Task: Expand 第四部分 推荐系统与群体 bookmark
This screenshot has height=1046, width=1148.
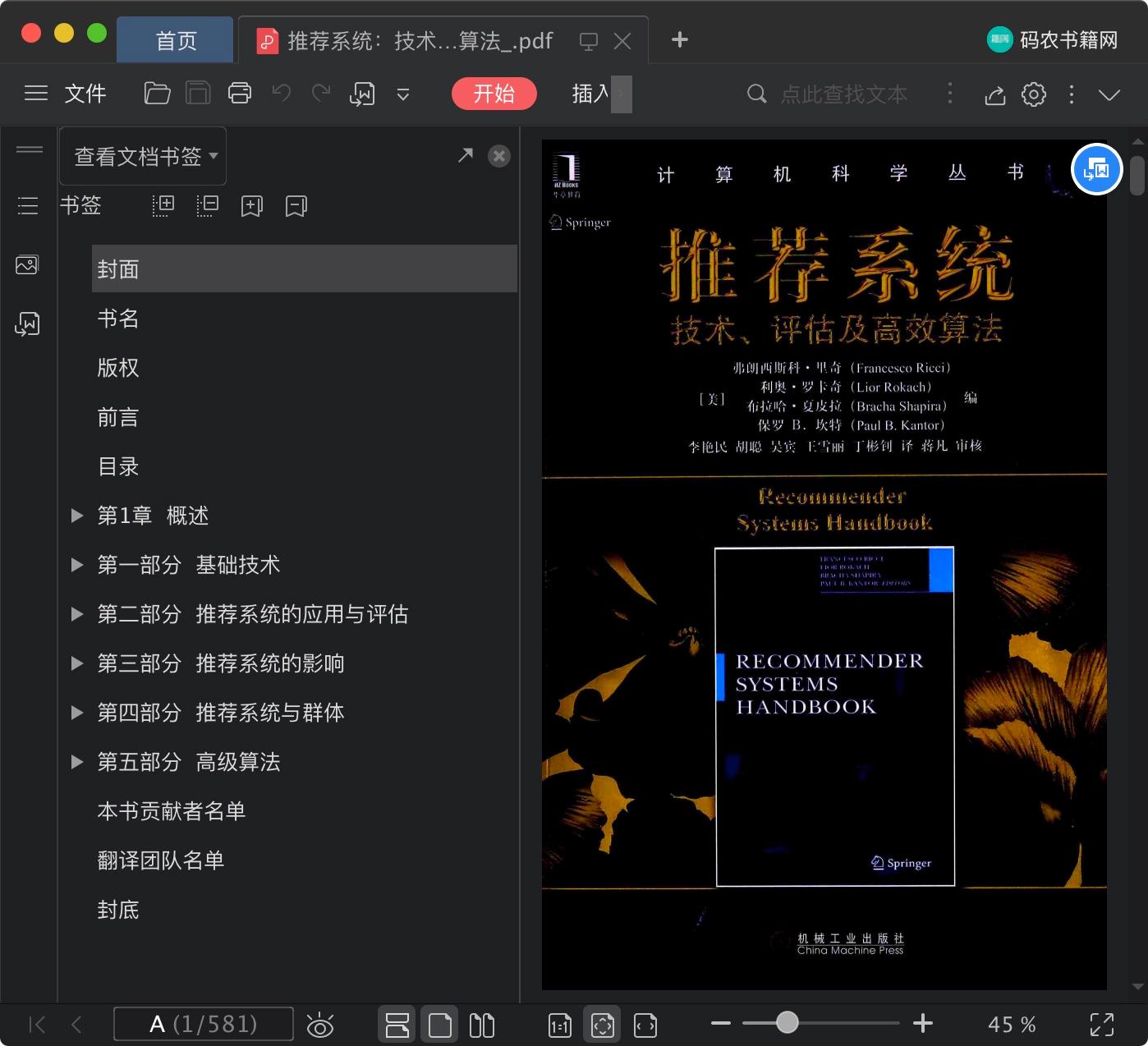Action: pyautogui.click(x=77, y=713)
